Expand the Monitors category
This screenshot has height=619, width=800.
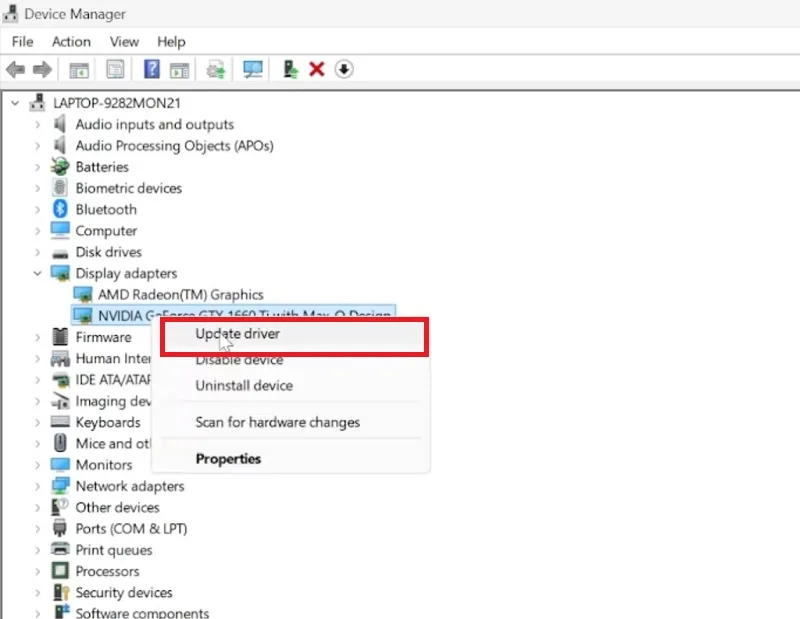pyautogui.click(x=38, y=465)
